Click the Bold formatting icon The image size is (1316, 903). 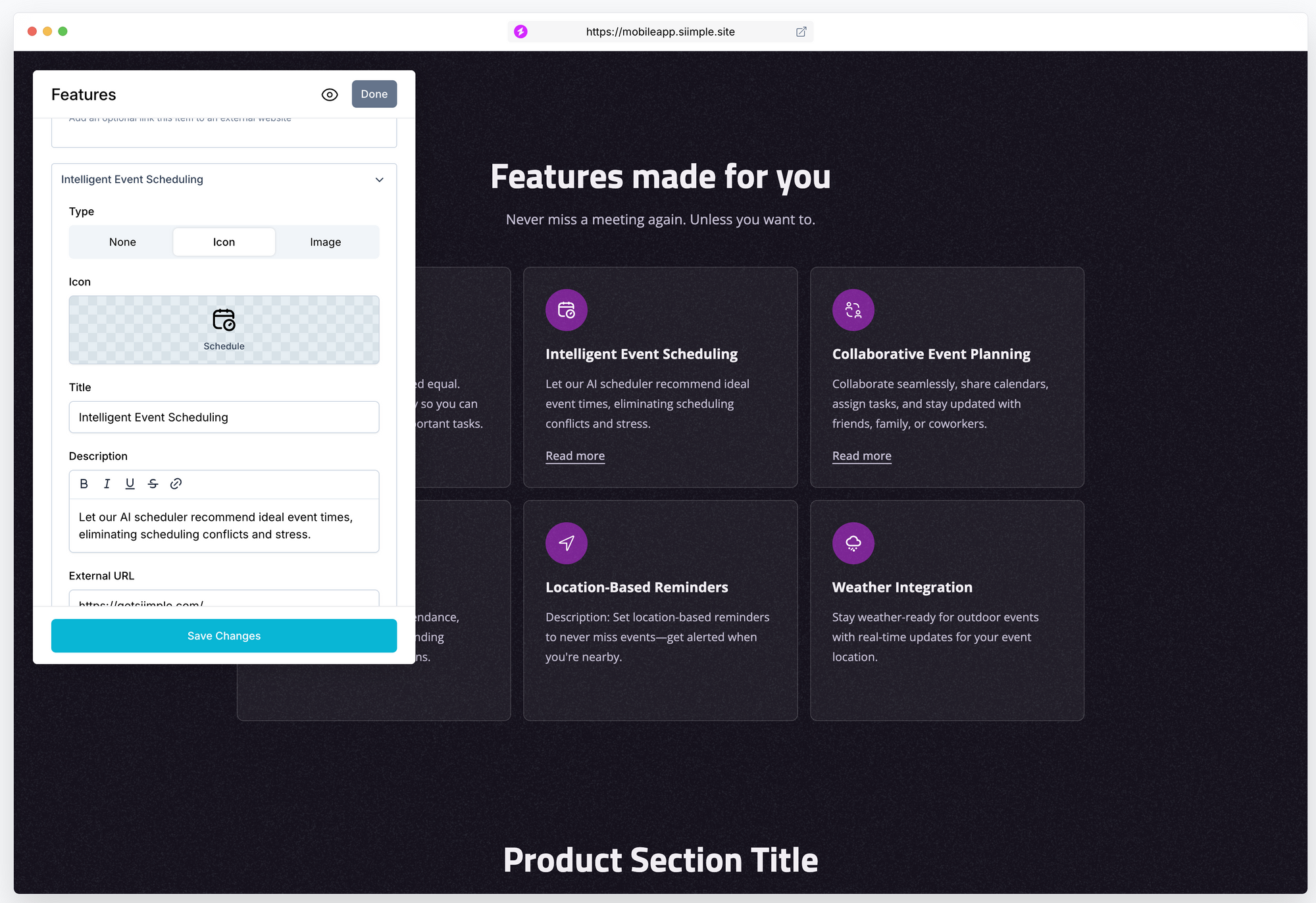click(84, 484)
